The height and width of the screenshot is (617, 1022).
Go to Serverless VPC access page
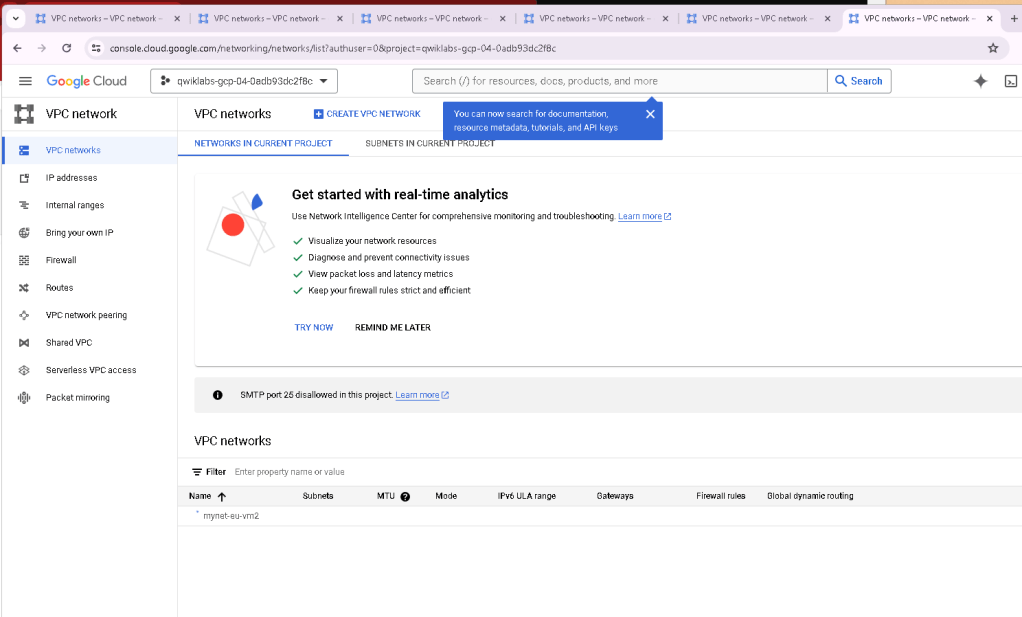click(91, 370)
